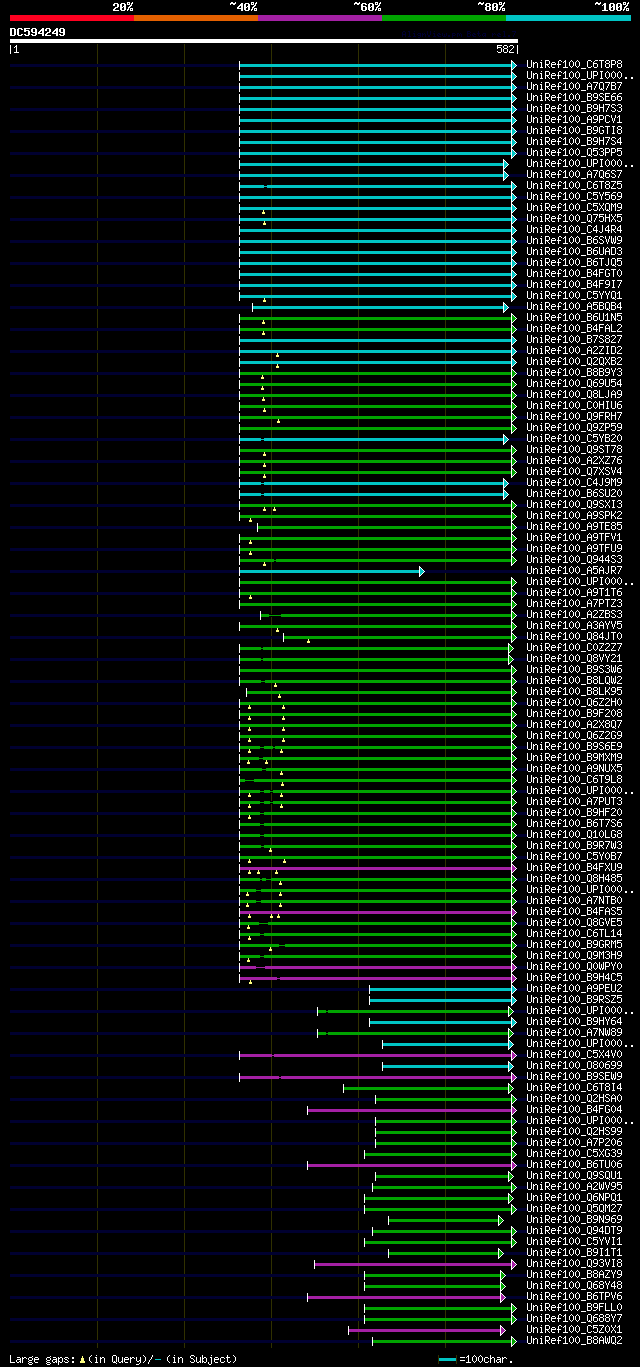Open hit UniRef100_B9H7S3
This screenshot has height=1367, width=640.
pos(574,108)
